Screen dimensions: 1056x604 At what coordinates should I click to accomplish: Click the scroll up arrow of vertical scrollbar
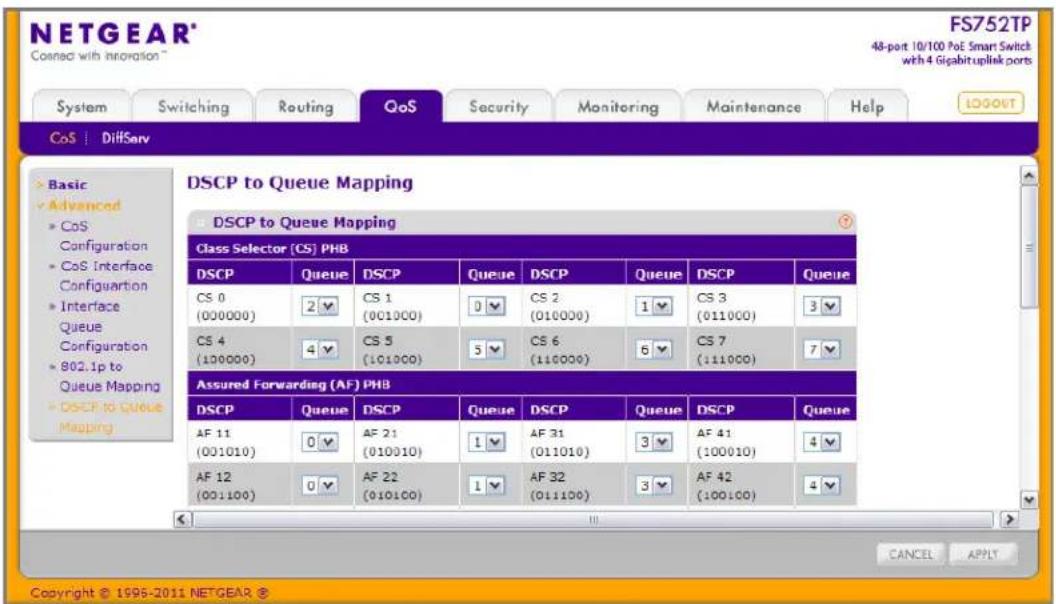1028,176
